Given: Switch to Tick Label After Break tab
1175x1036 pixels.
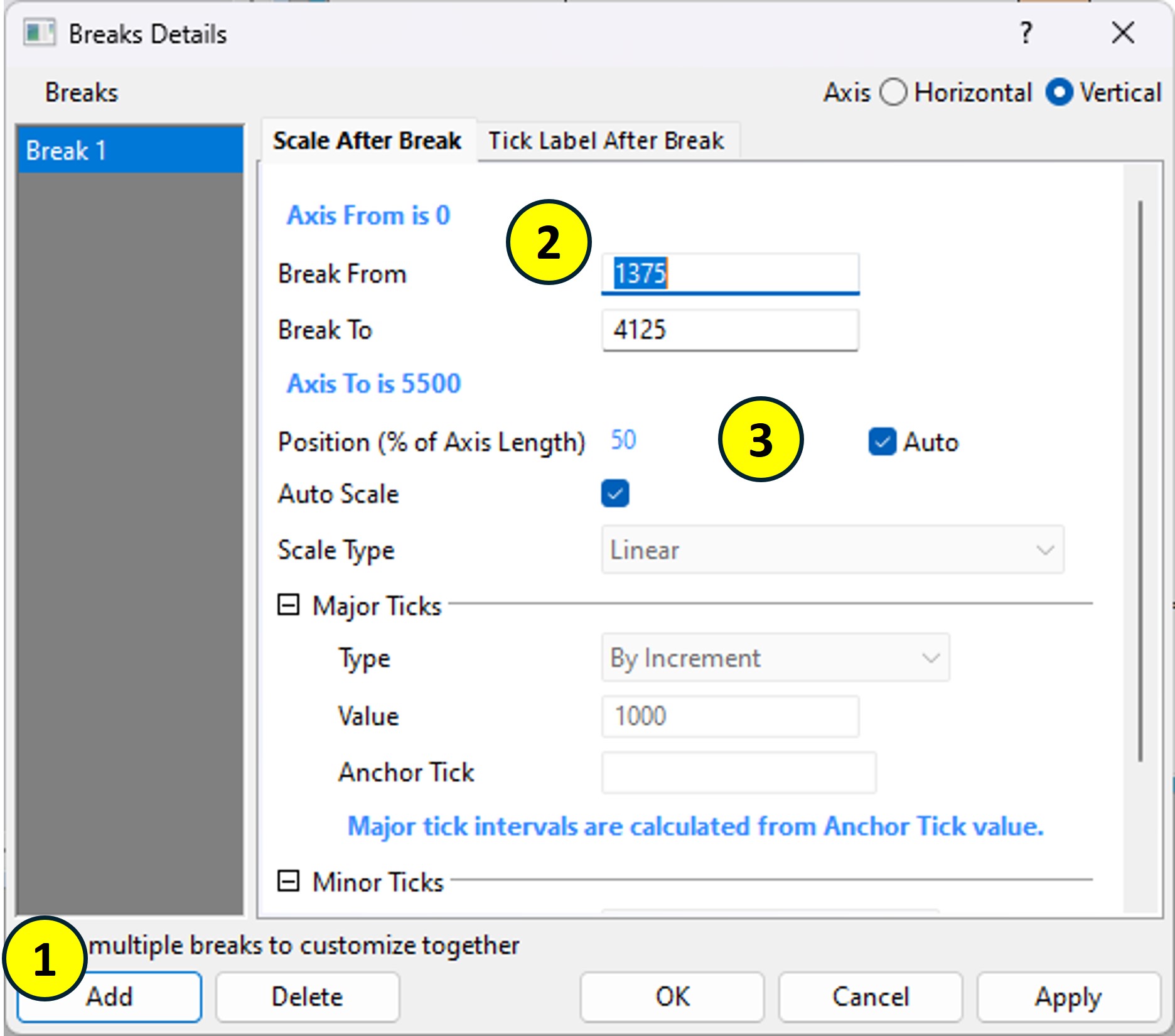Looking at the screenshot, I should coord(606,141).
